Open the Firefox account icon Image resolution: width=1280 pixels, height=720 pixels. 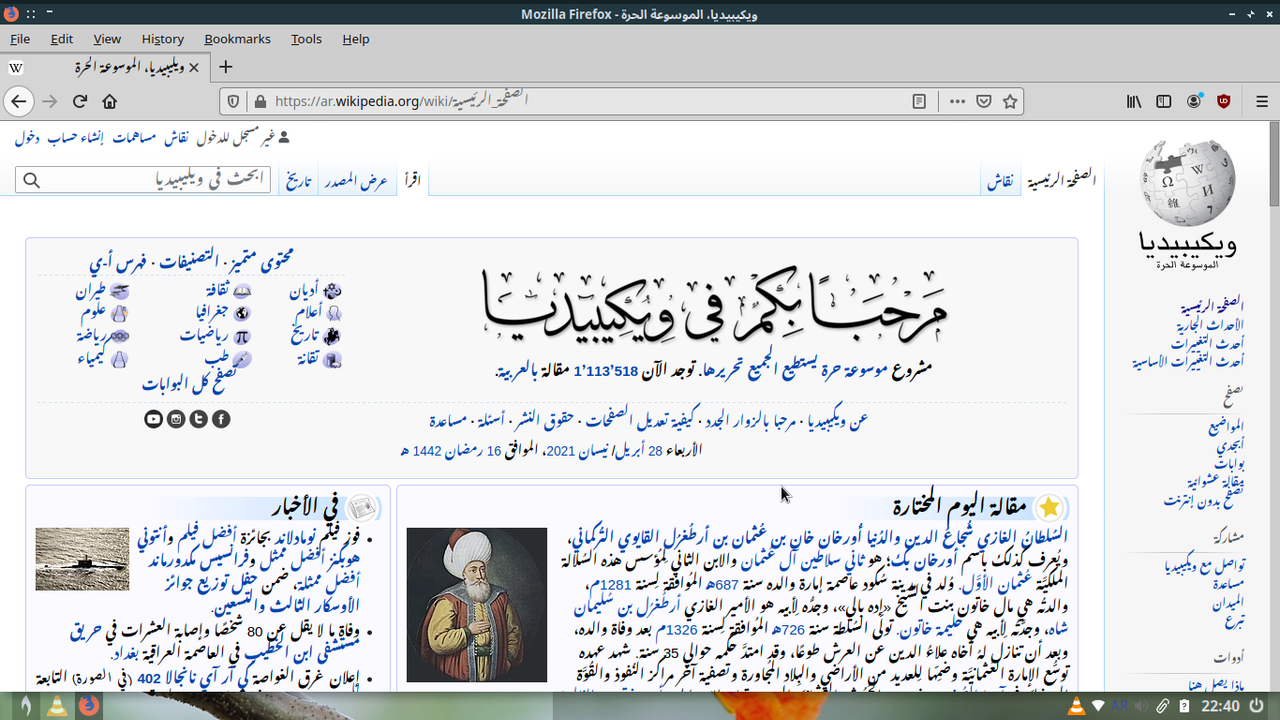(x=1194, y=101)
